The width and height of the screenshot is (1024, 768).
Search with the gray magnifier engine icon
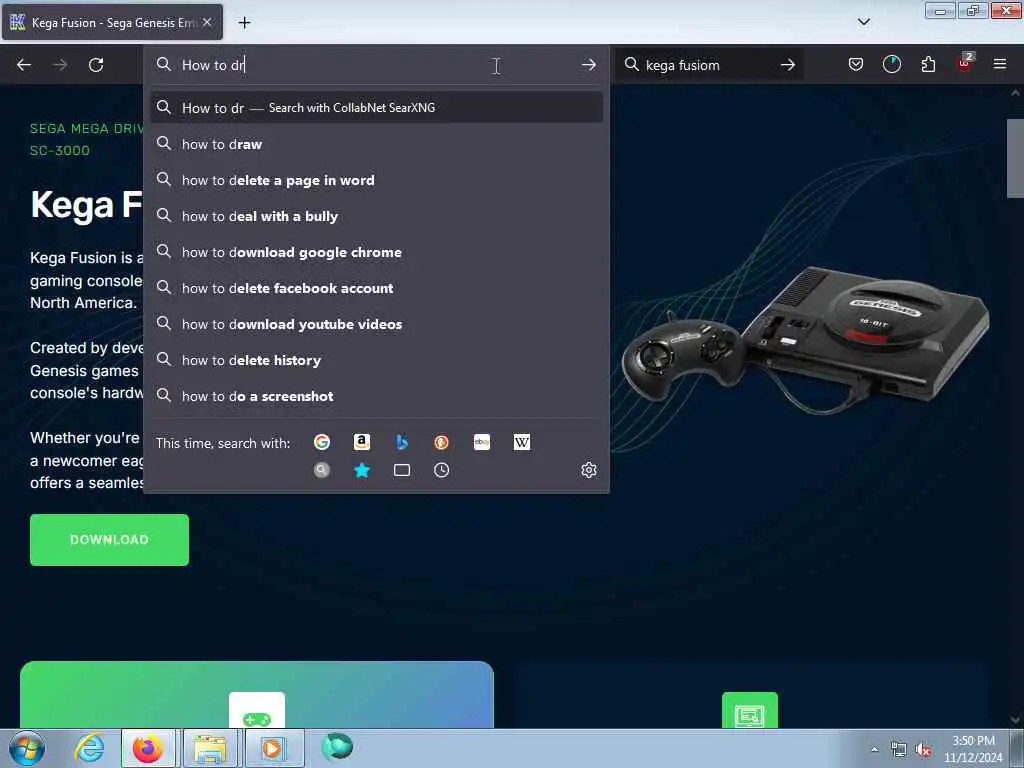(x=322, y=470)
